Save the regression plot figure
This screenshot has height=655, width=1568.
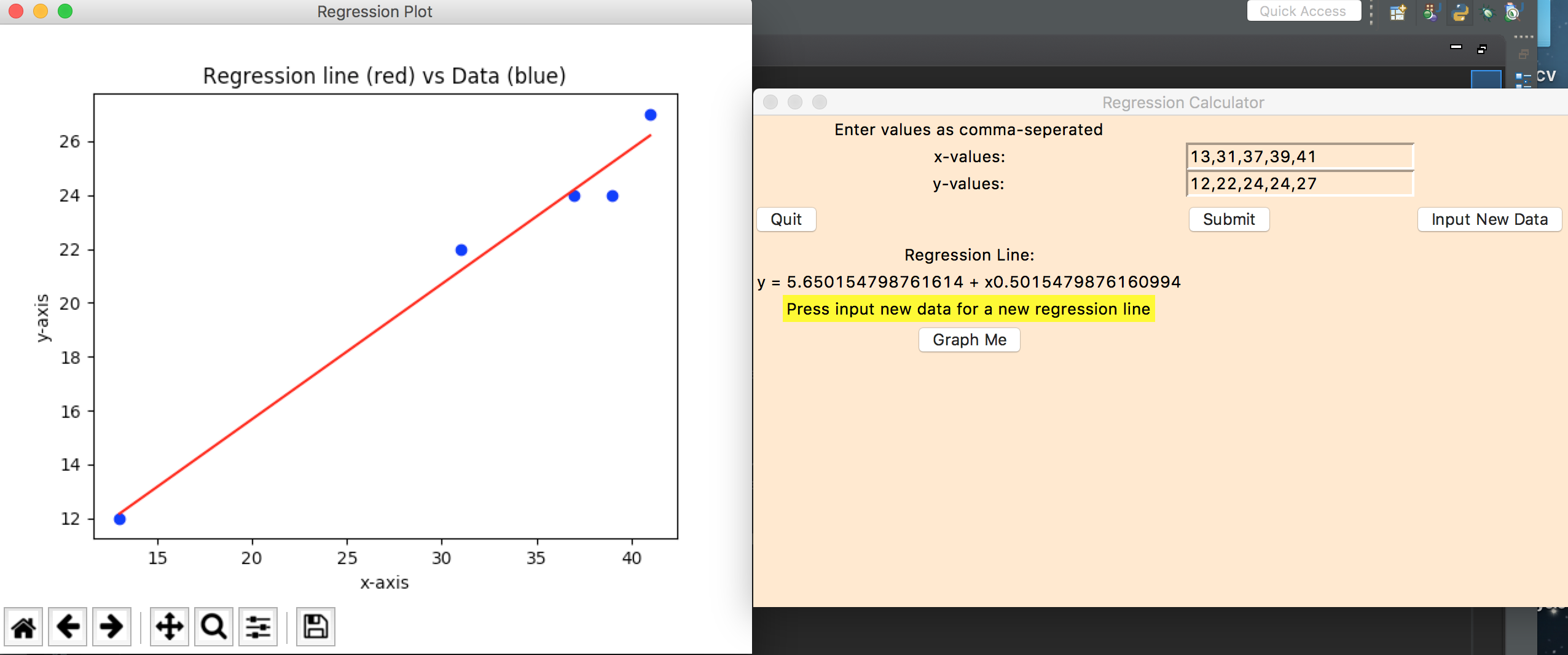[x=315, y=626]
